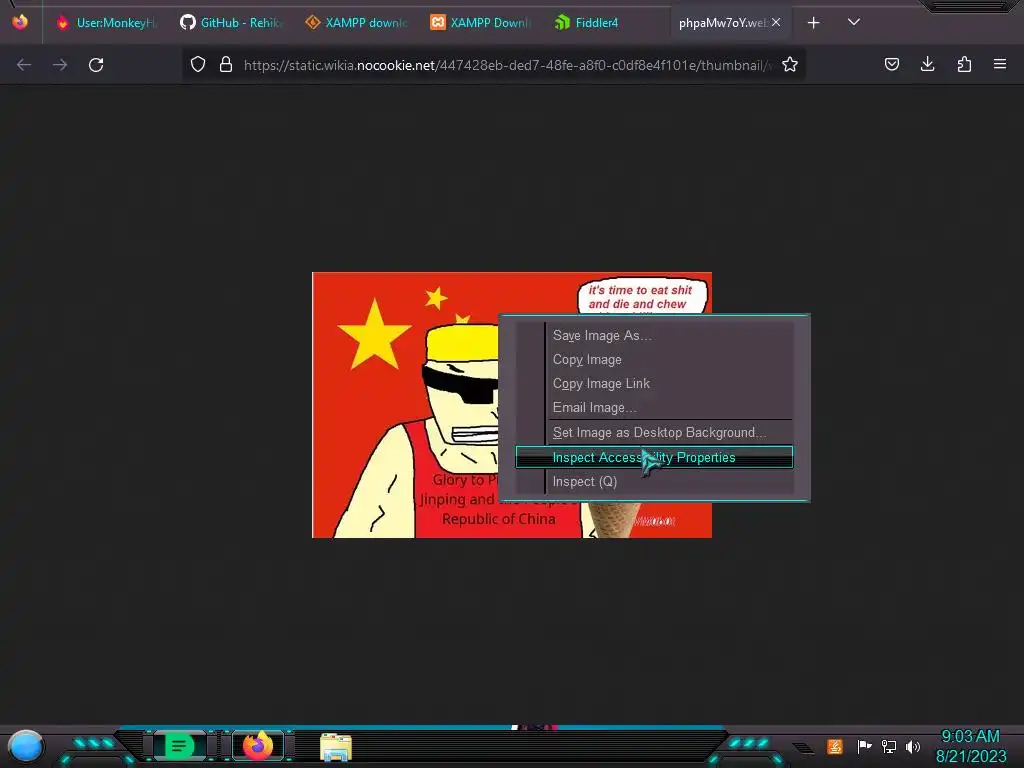
Task: Click the orange Java tray icon
Action: click(x=835, y=746)
